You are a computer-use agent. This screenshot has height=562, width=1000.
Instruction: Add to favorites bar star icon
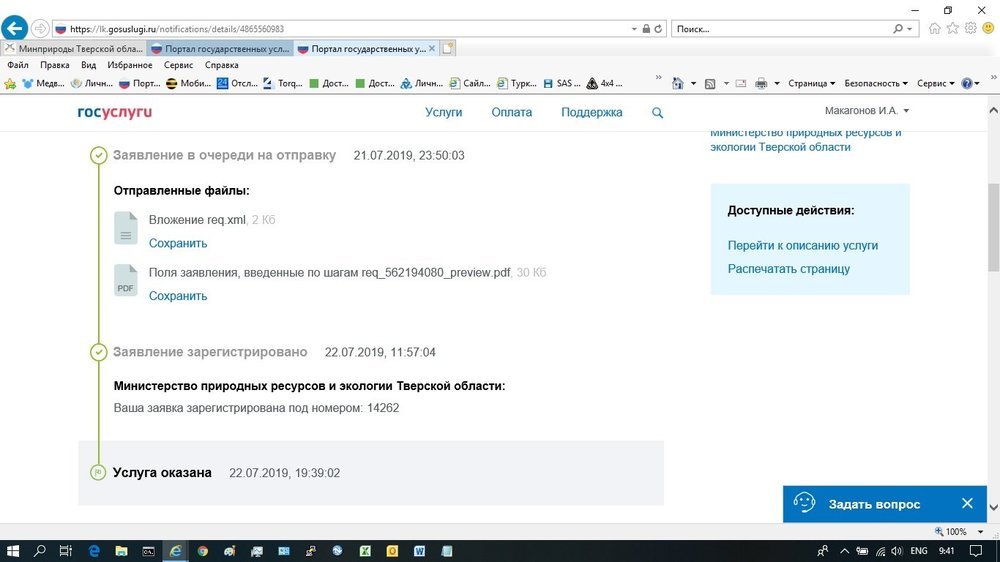10,84
